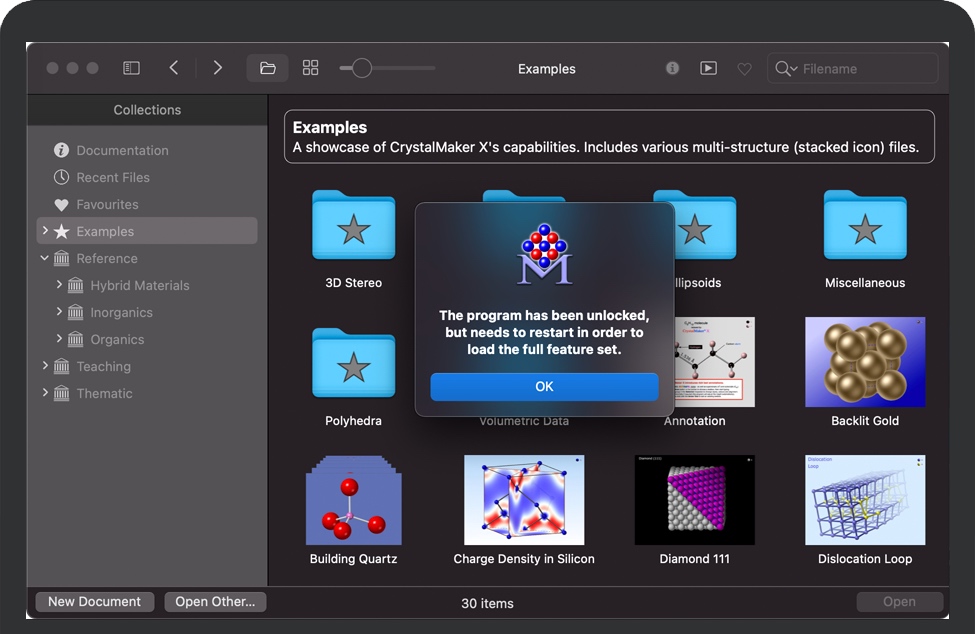Select the Backlit Gold thumbnail
The width and height of the screenshot is (975, 634).
[x=865, y=362]
